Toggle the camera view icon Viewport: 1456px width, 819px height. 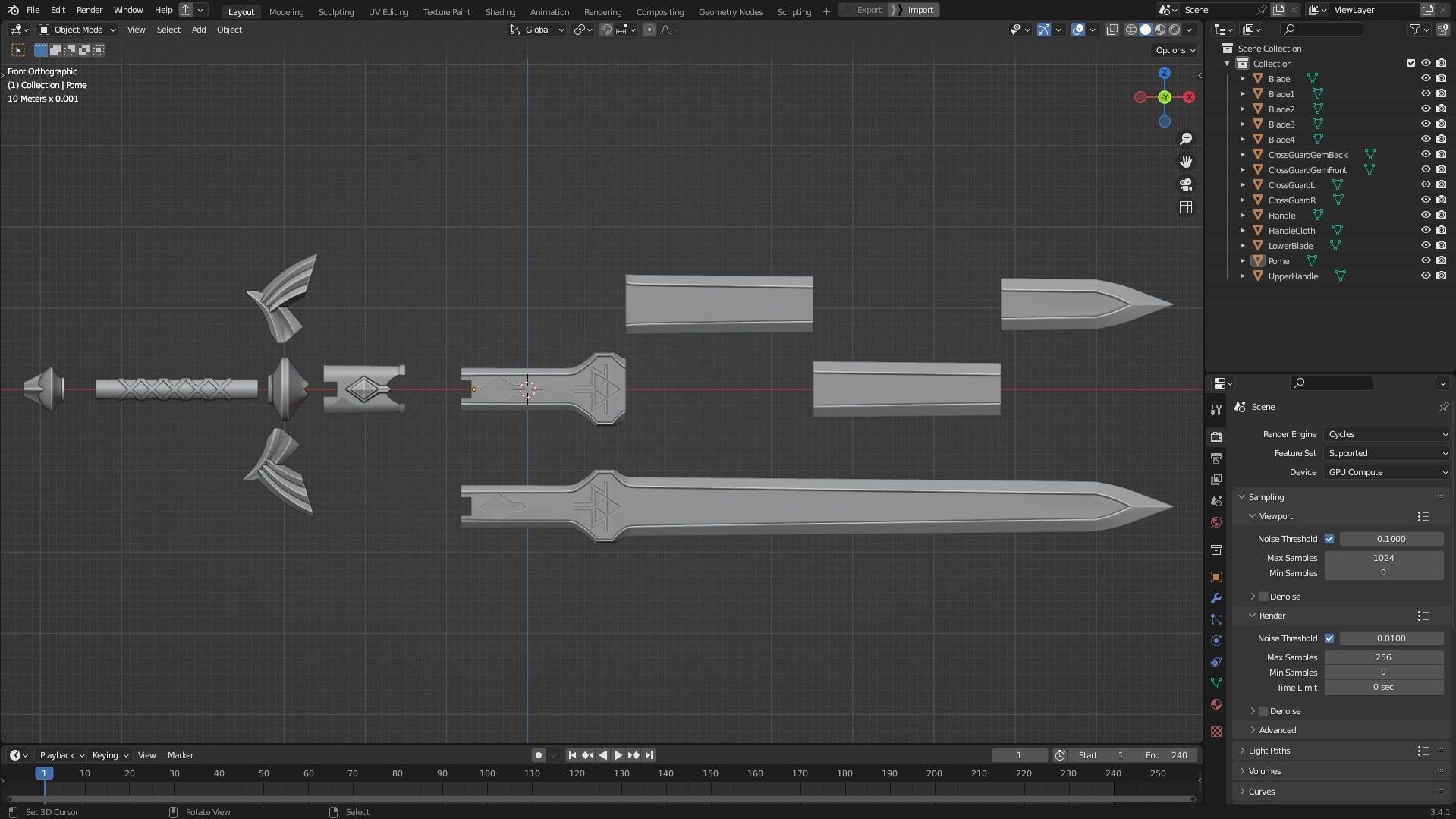coord(1186,184)
